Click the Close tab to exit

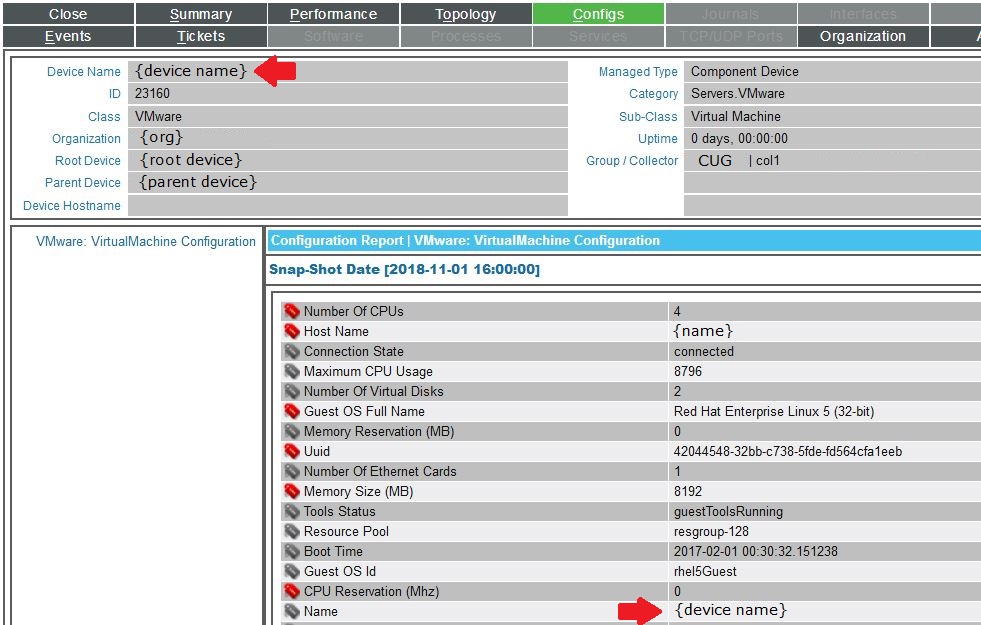click(67, 13)
